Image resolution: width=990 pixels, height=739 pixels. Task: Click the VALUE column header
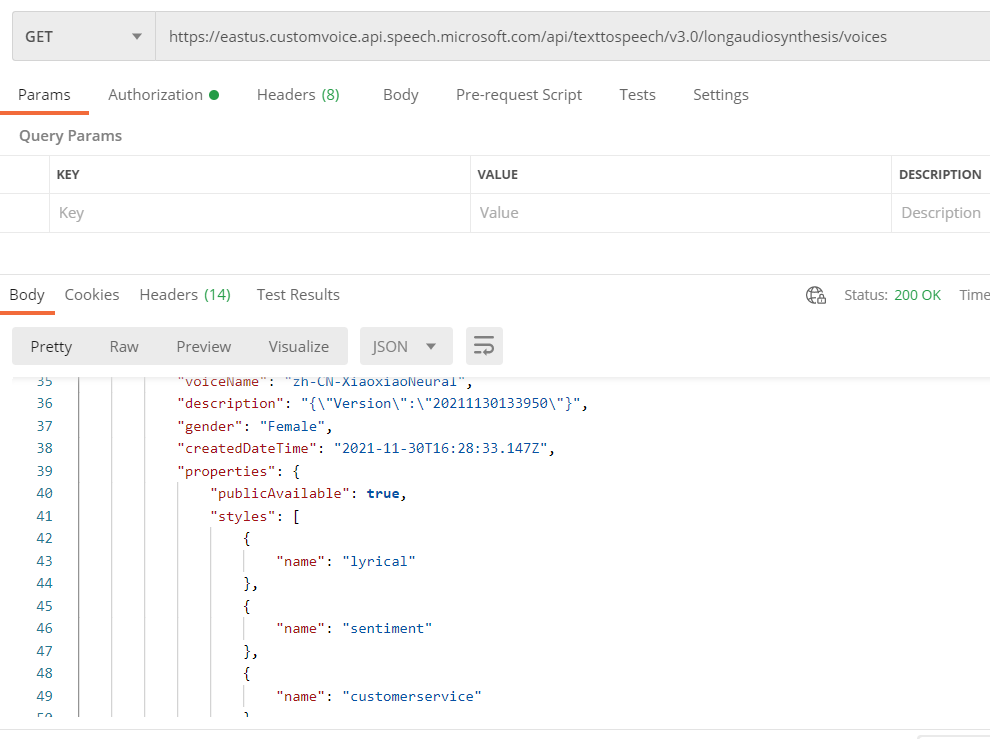(498, 174)
